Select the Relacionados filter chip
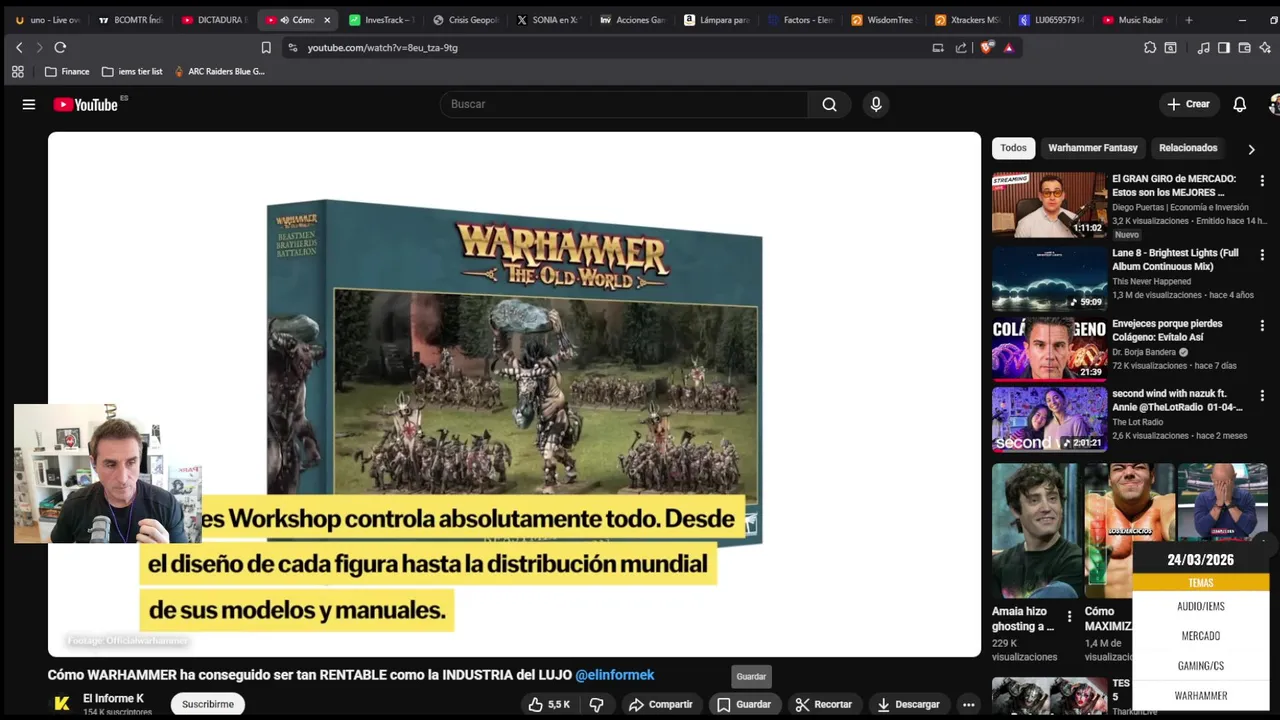1280x720 pixels. [x=1188, y=148]
